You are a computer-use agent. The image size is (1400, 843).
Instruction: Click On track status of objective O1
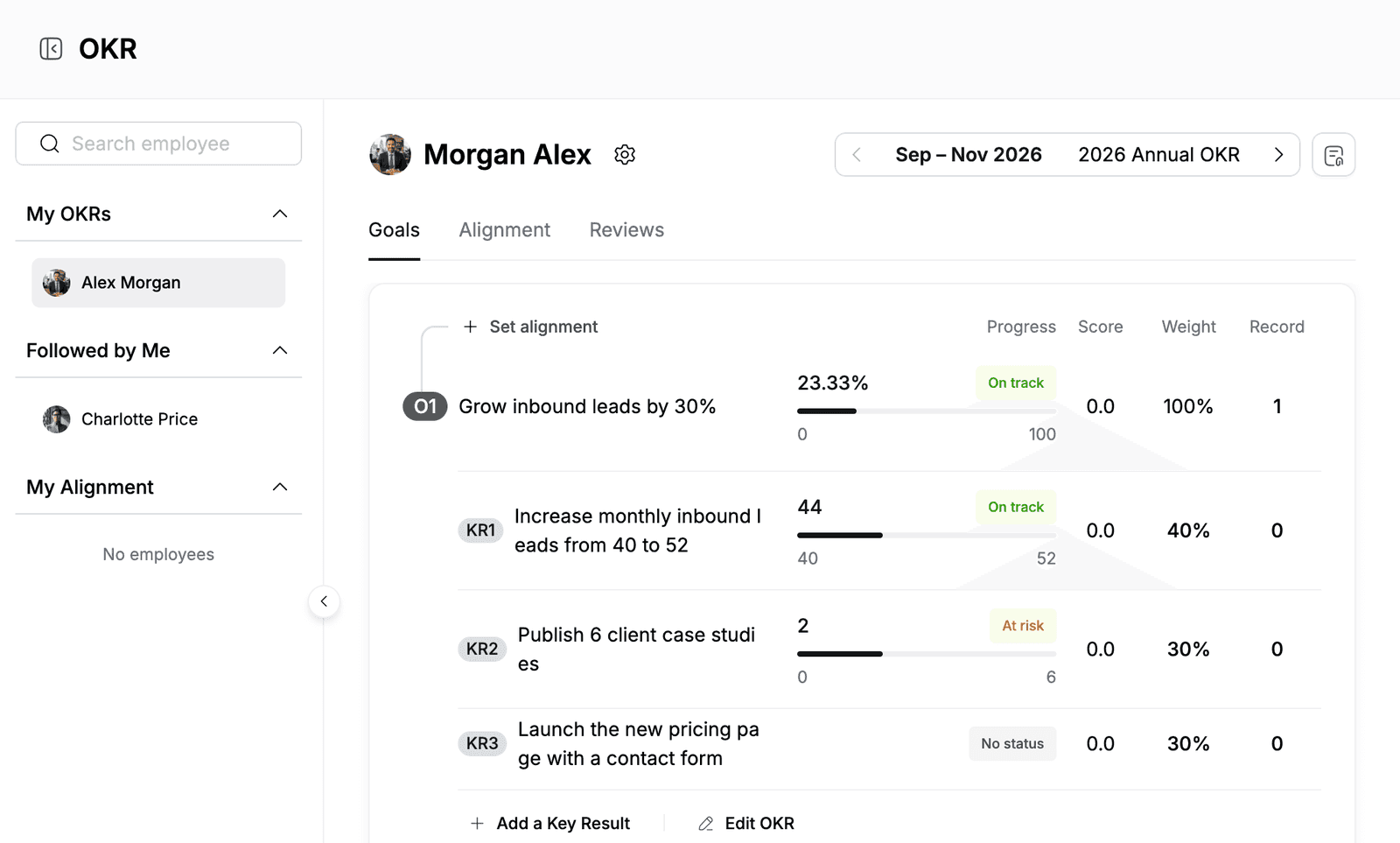click(x=1016, y=383)
